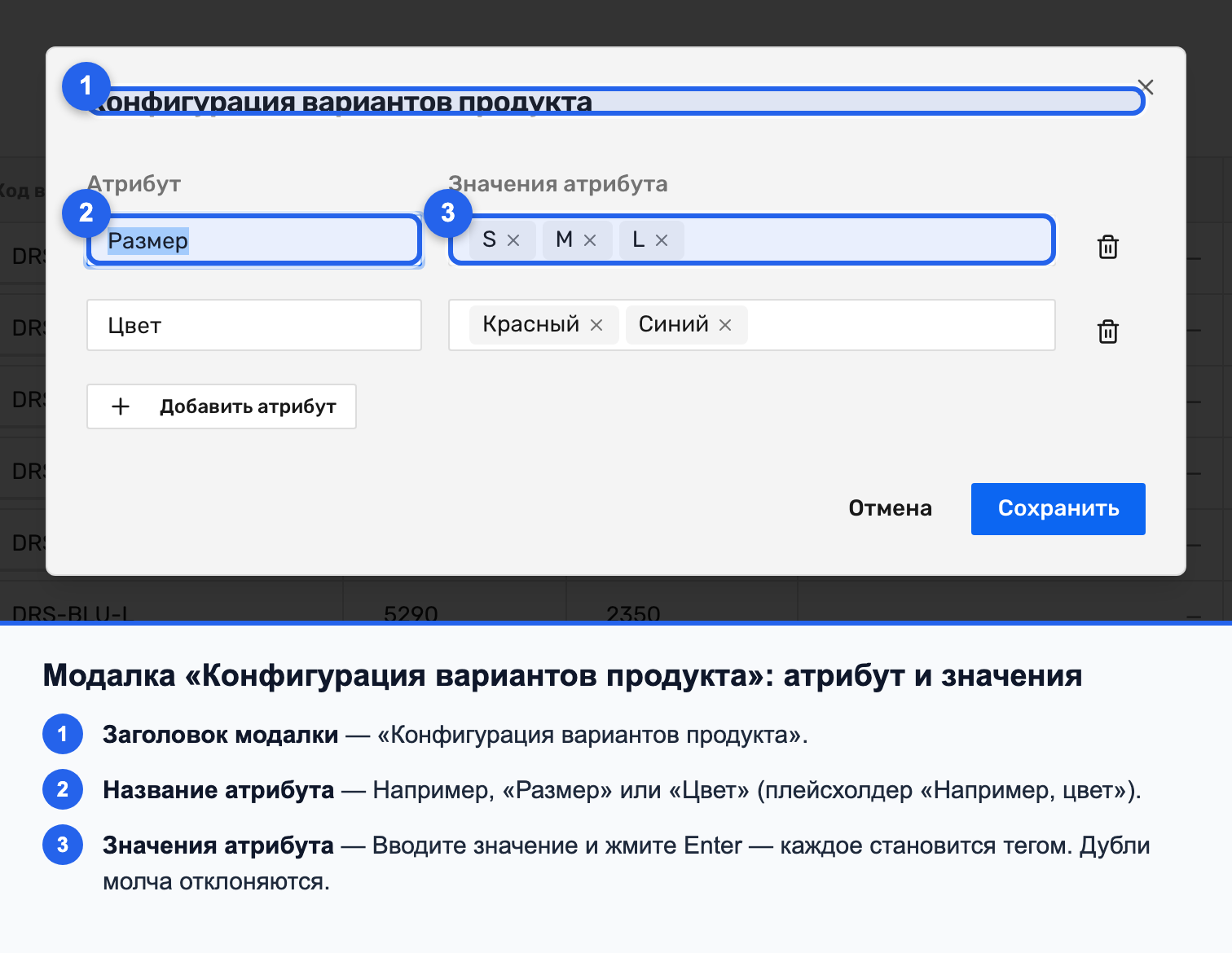The width and height of the screenshot is (1232, 953).
Task: Focus the Цвет attribute name field
Action: pyautogui.click(x=254, y=325)
